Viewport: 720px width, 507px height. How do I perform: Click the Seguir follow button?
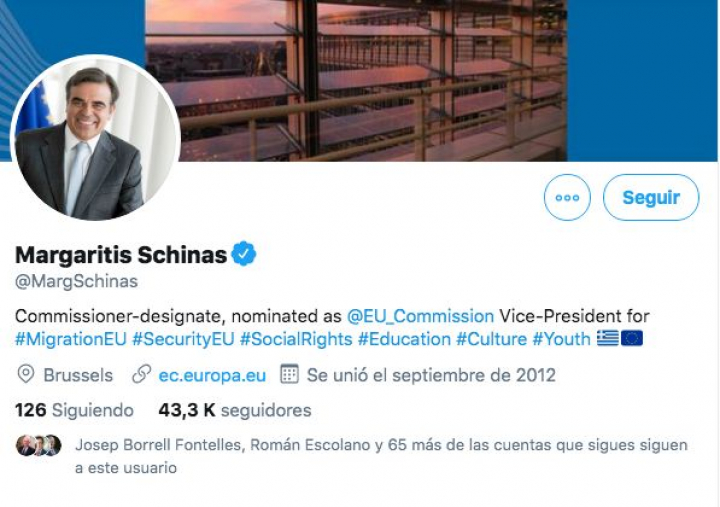651,198
